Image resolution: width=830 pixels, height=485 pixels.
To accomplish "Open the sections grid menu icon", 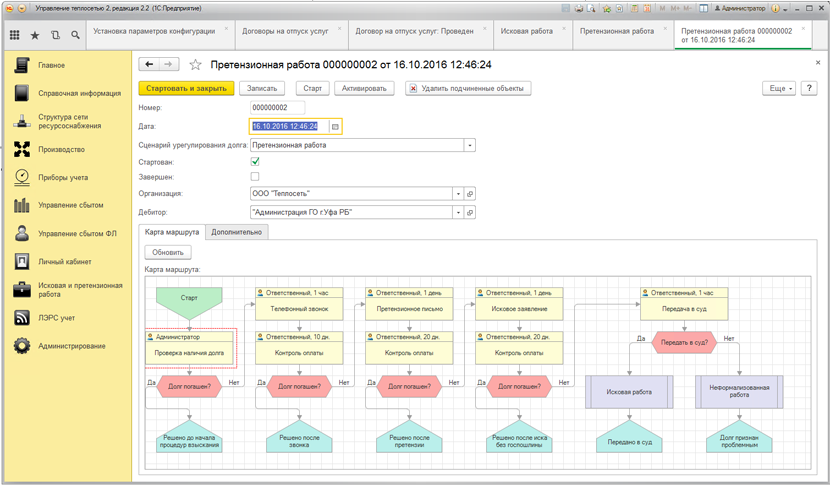I will [14, 35].
